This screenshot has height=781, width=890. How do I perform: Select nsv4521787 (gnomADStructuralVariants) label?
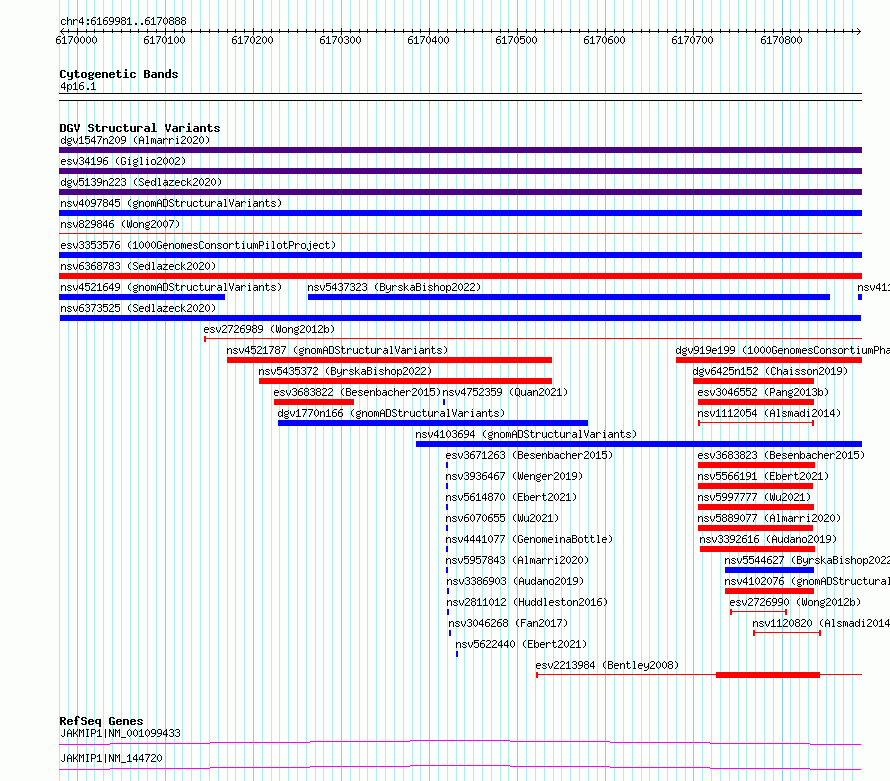click(x=337, y=350)
